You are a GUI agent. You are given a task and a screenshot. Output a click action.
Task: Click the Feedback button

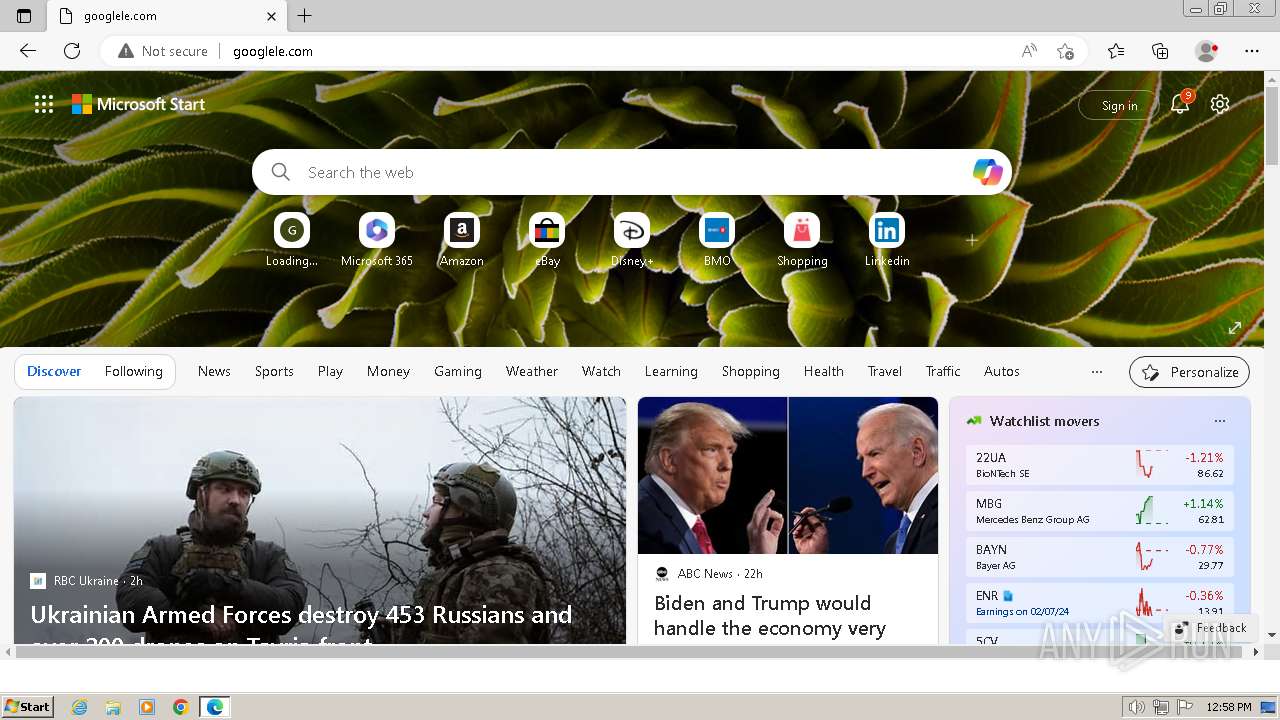[1210, 628]
